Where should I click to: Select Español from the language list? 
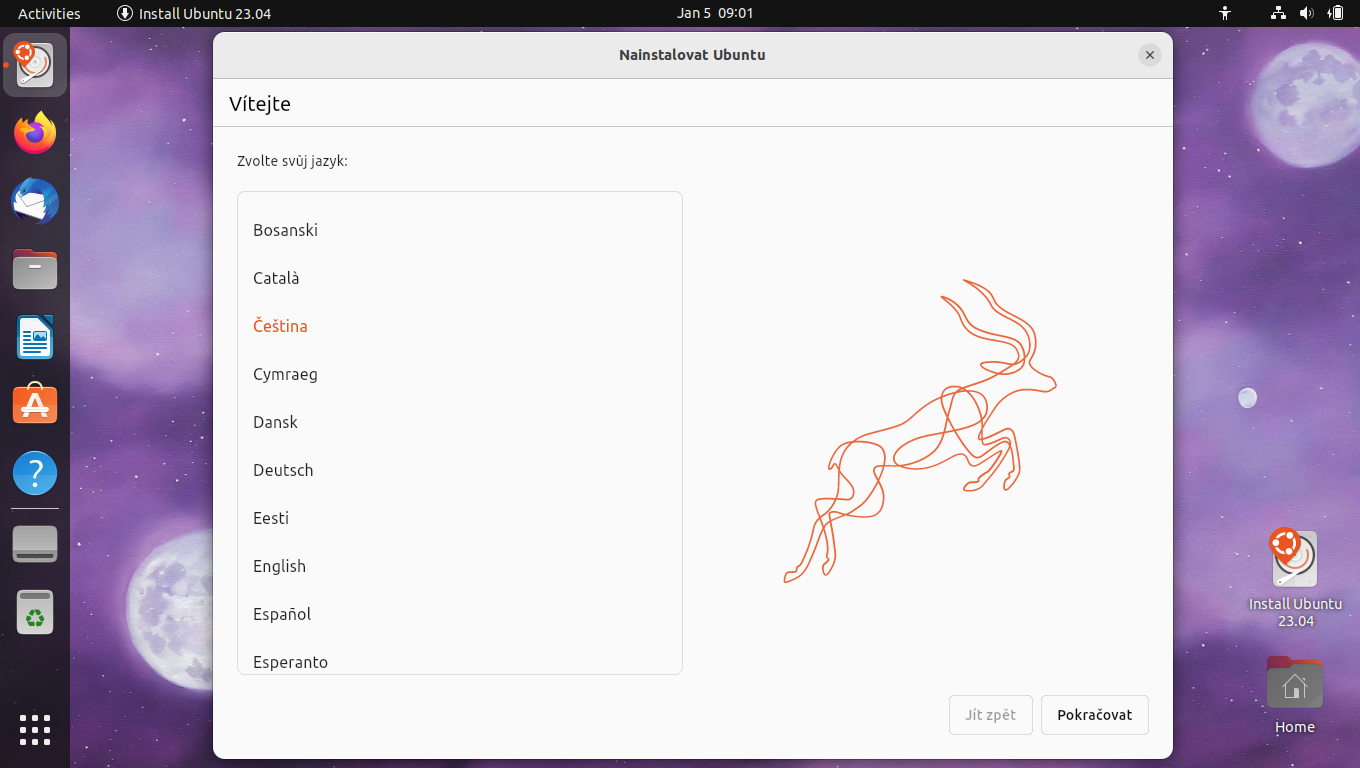point(460,614)
